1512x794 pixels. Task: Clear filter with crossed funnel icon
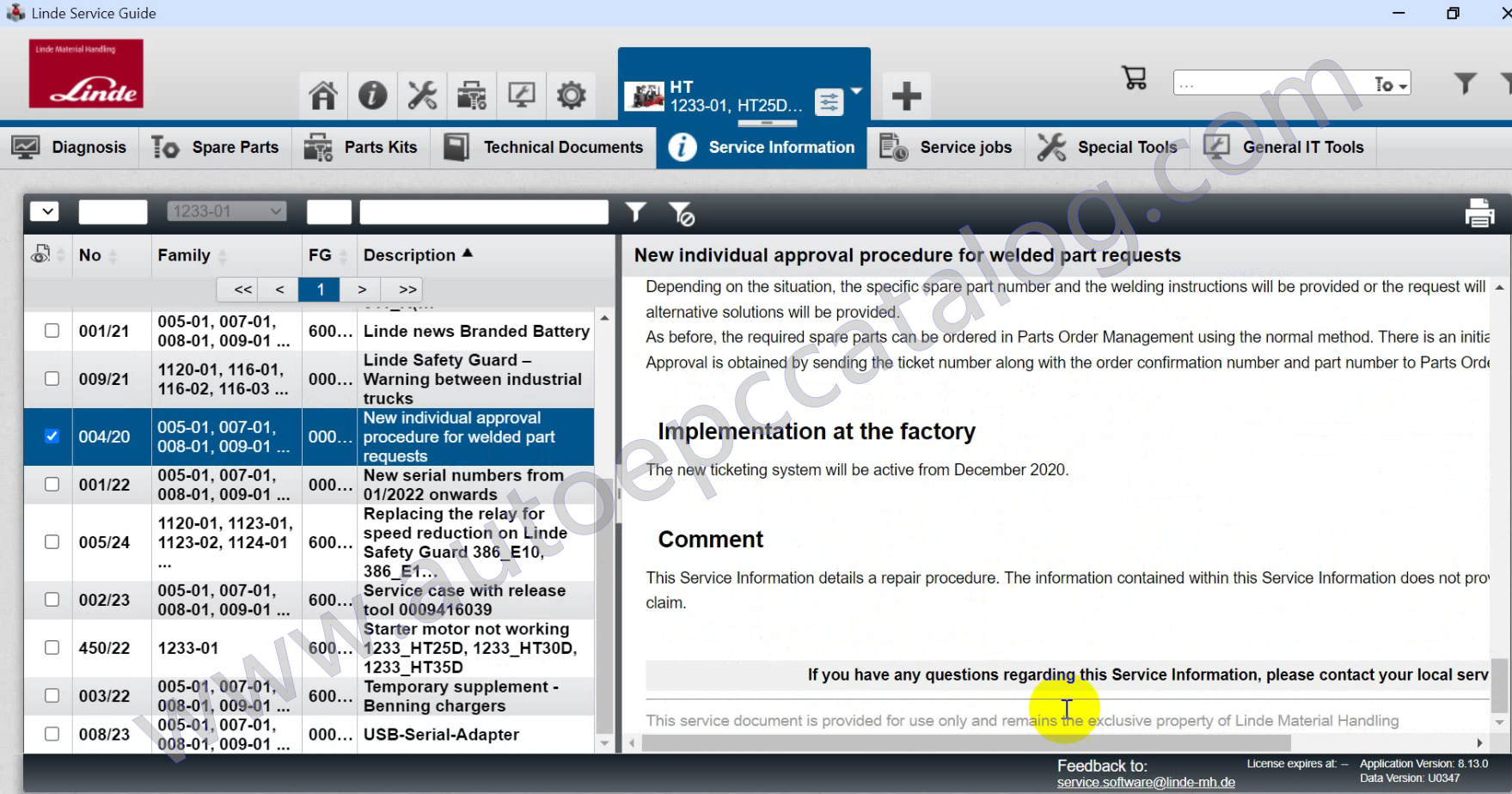coord(682,213)
